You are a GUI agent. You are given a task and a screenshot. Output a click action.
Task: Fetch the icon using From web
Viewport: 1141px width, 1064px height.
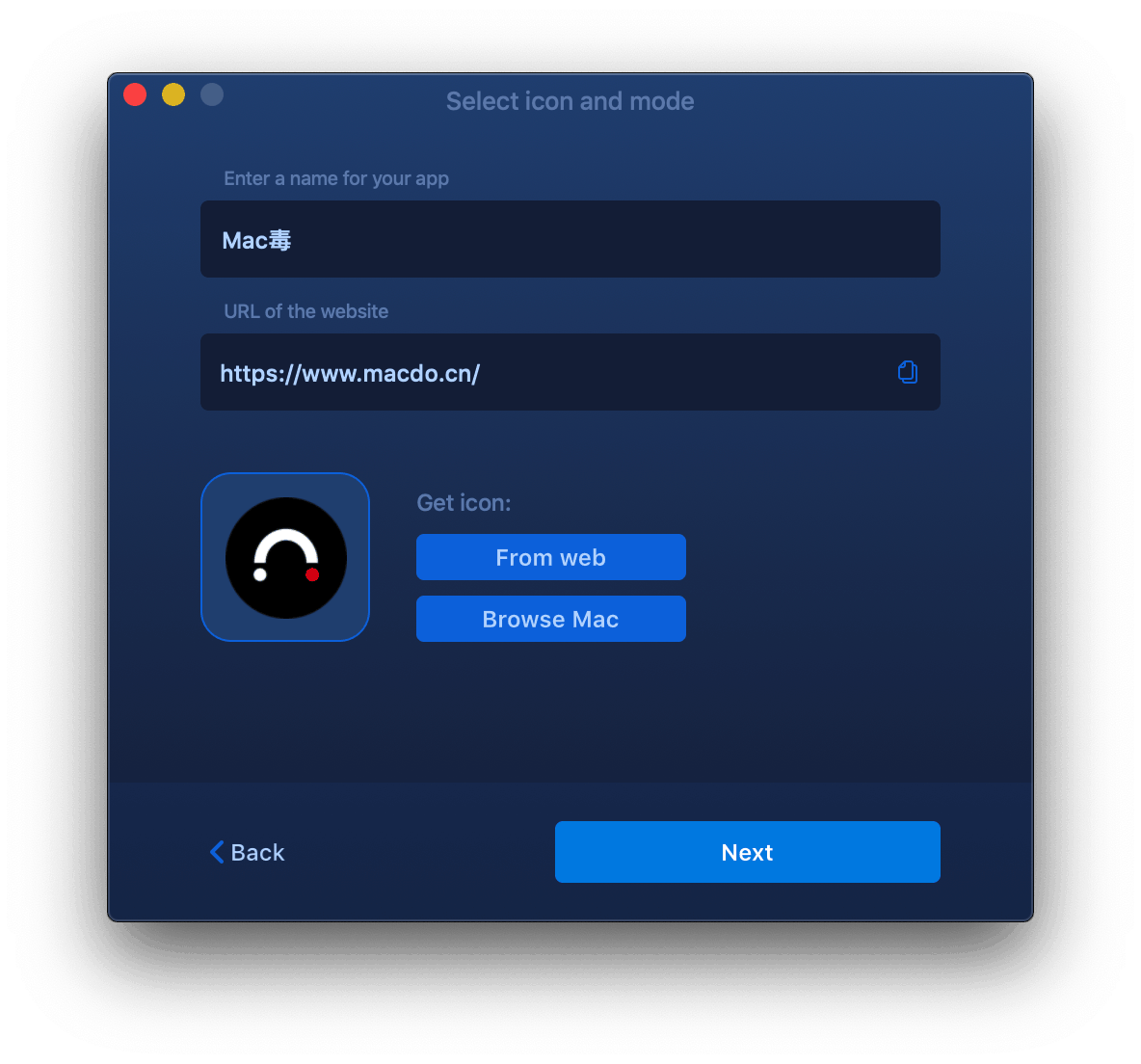point(551,557)
